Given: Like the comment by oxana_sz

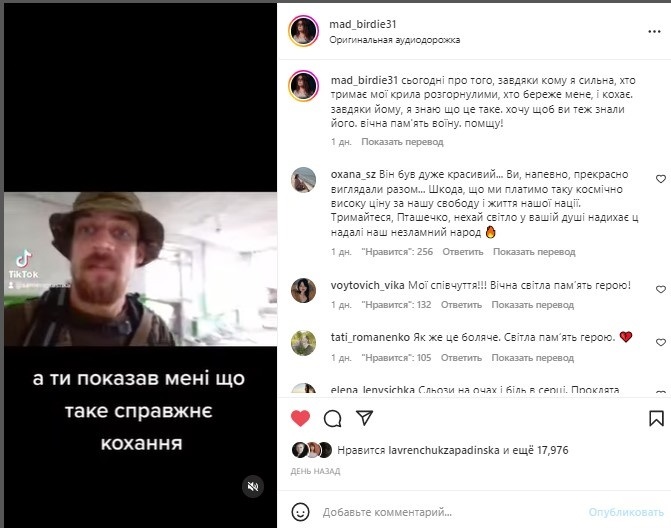Looking at the screenshot, I should coord(661,179).
